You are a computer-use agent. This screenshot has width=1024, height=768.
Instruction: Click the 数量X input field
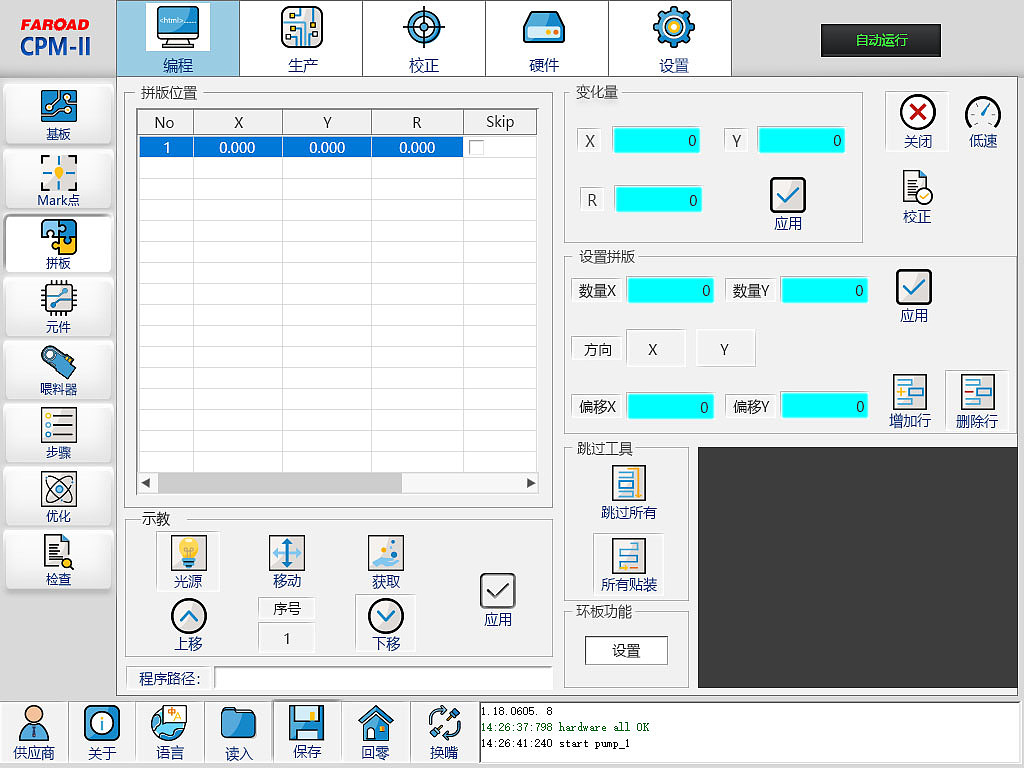coord(670,291)
